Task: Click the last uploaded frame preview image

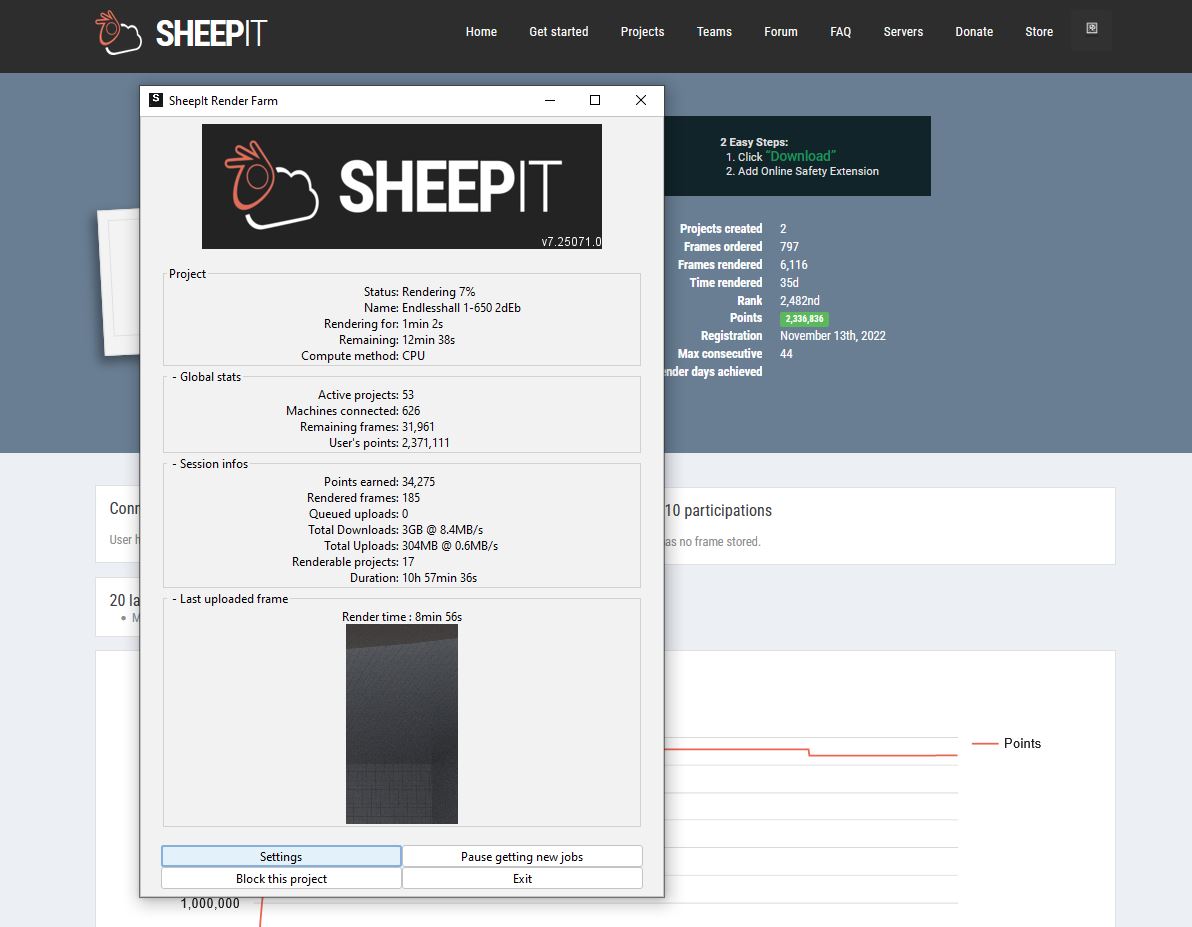Action: (x=402, y=724)
